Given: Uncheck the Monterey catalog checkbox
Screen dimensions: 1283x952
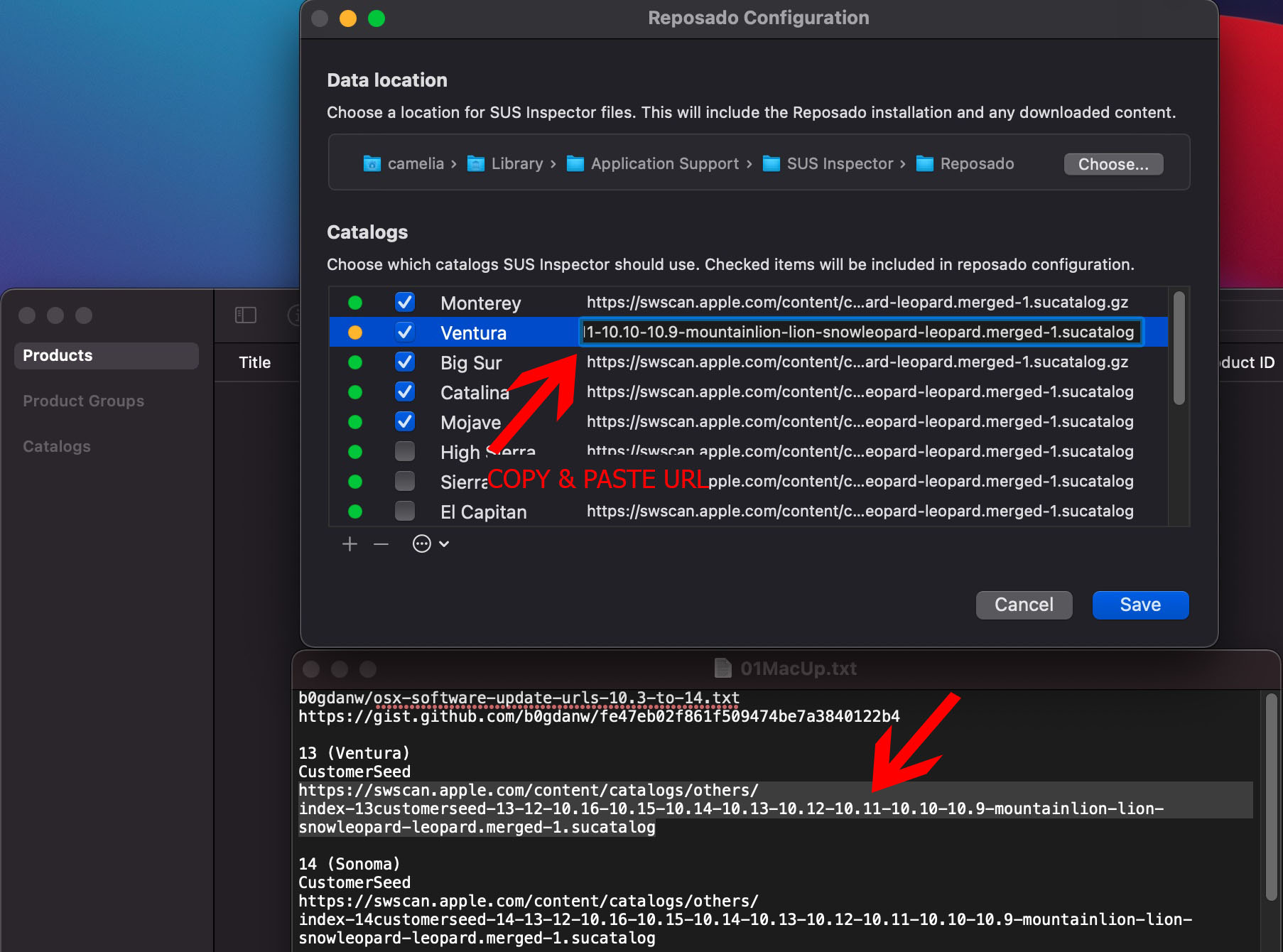Looking at the screenshot, I should [405, 303].
